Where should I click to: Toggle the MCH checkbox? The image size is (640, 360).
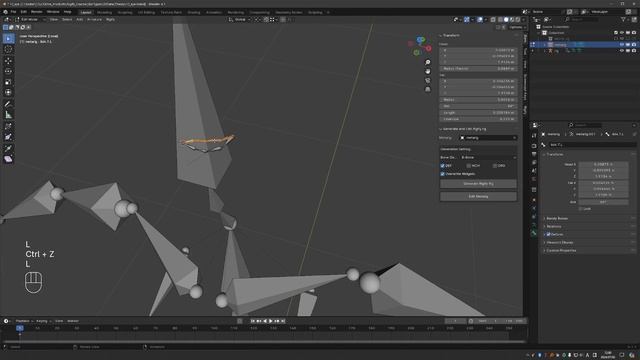click(469, 166)
